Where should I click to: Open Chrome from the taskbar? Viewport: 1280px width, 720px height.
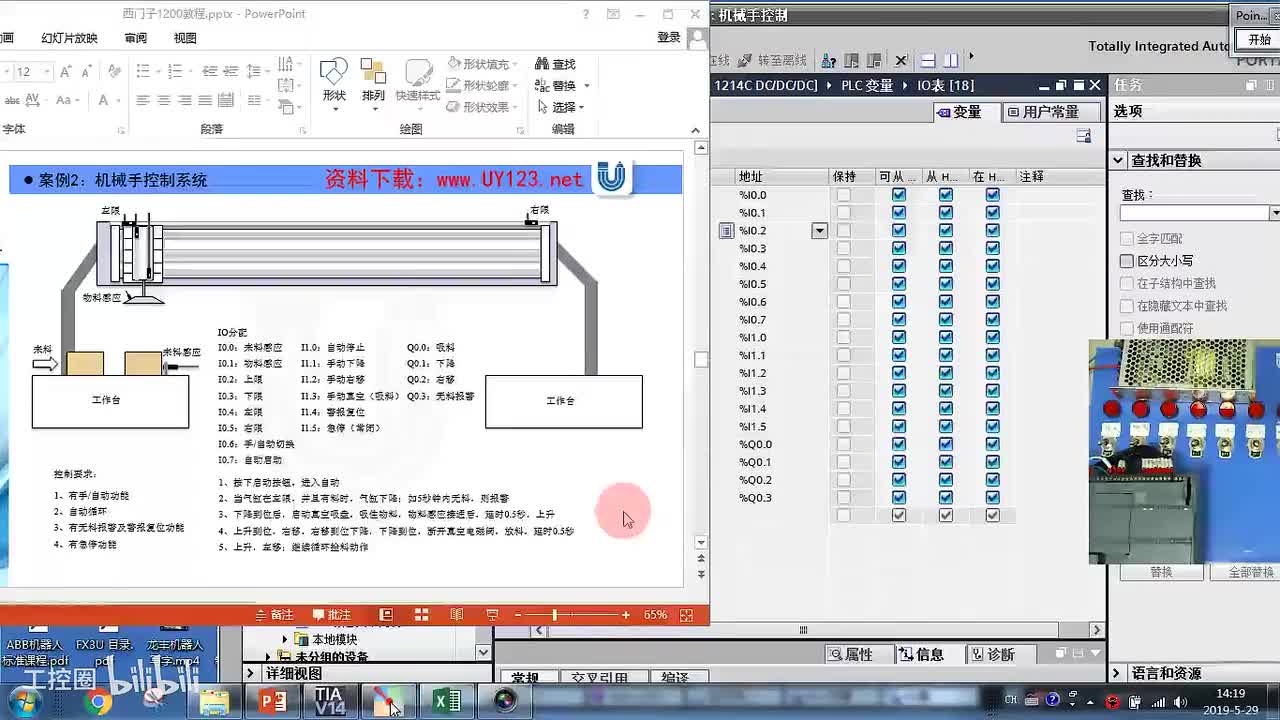pos(98,702)
